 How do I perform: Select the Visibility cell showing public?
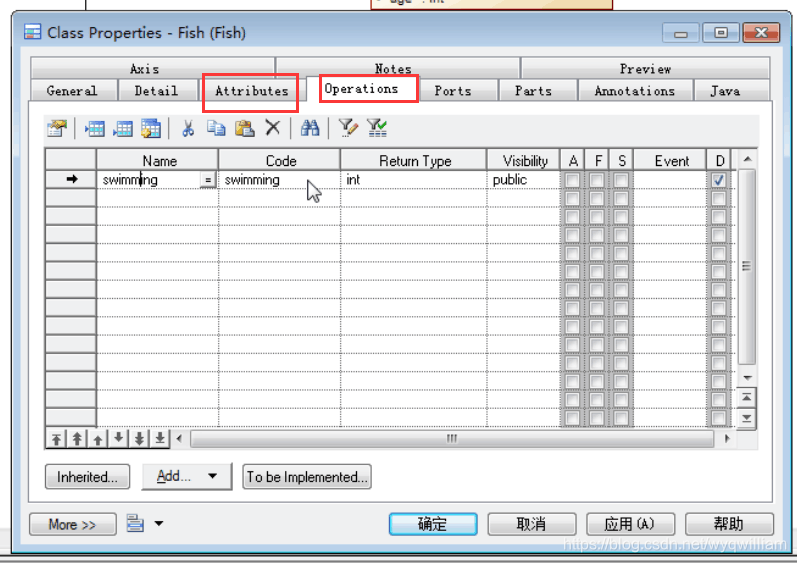523,180
